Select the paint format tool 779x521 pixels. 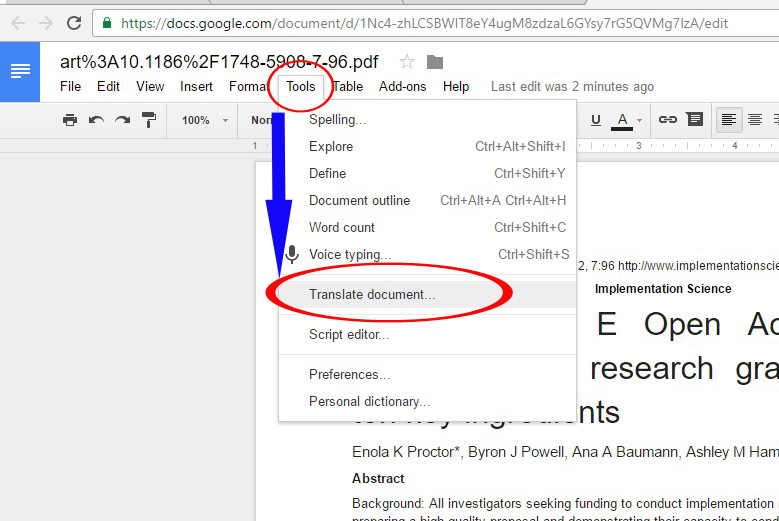[x=149, y=120]
